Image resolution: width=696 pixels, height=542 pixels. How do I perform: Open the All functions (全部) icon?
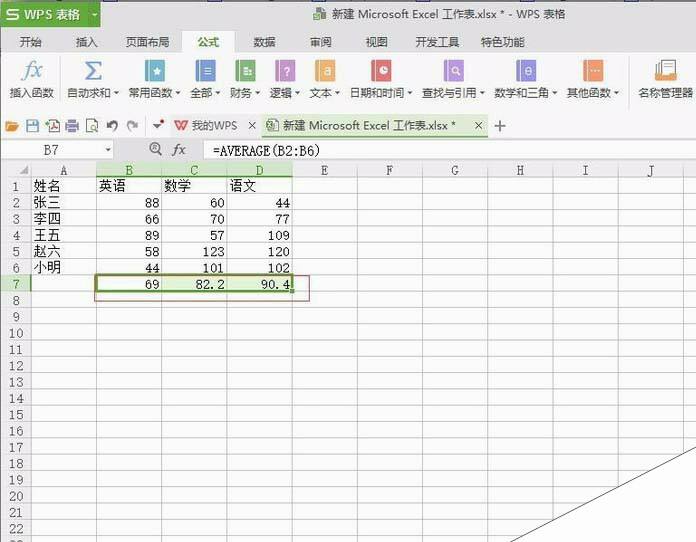click(x=206, y=71)
